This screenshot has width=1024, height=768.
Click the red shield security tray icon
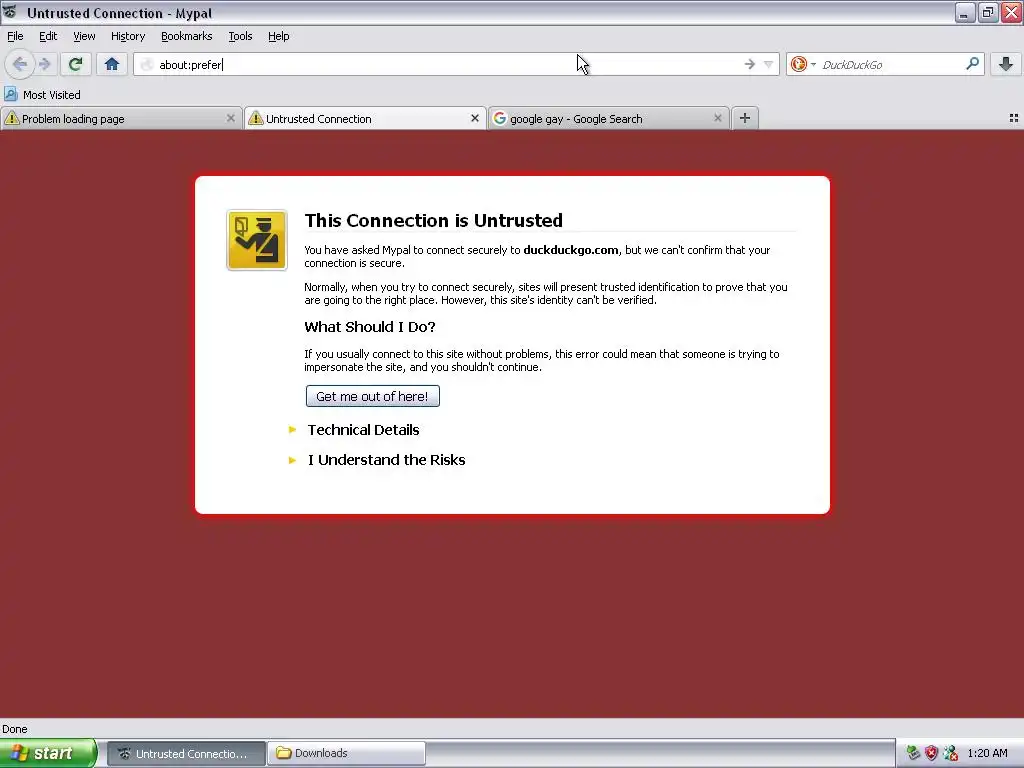(x=931, y=753)
